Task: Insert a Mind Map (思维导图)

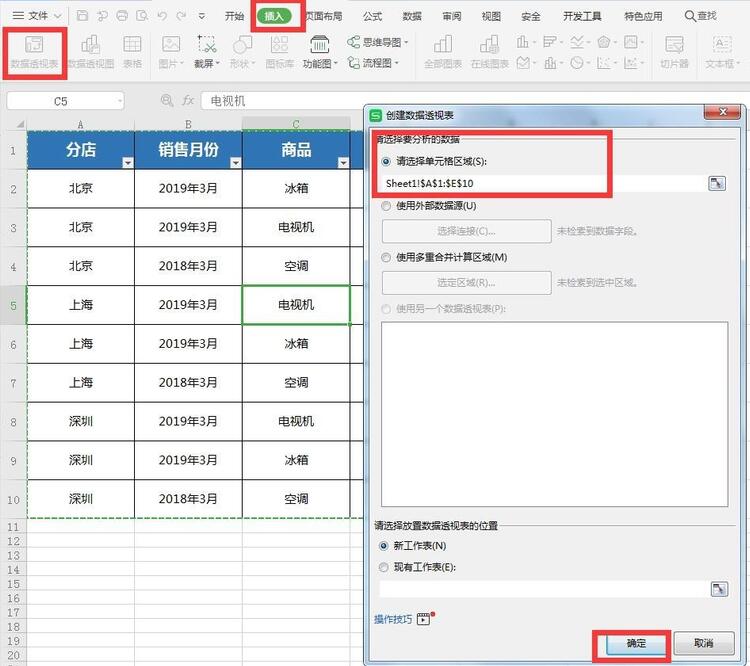Action: (377, 42)
